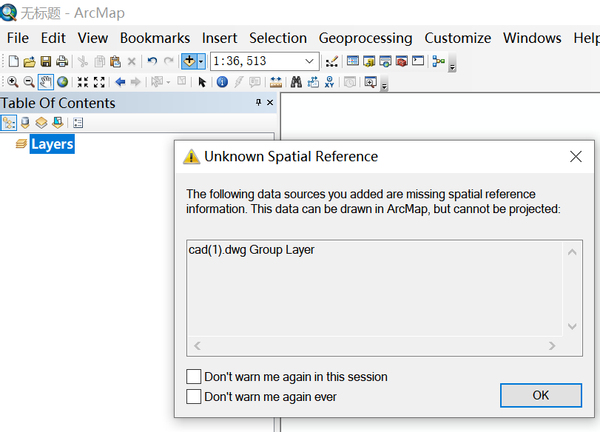600x432 pixels.
Task: Switch to List By Source view
Action: (25, 123)
